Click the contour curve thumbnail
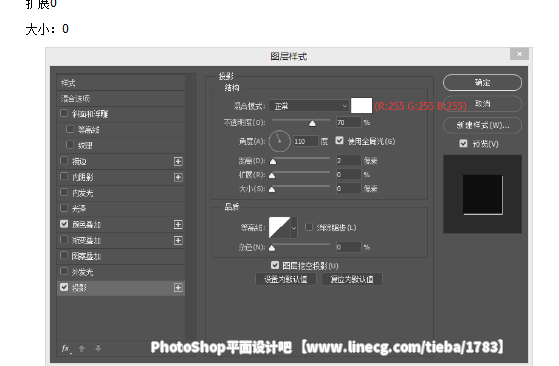 click(x=280, y=227)
